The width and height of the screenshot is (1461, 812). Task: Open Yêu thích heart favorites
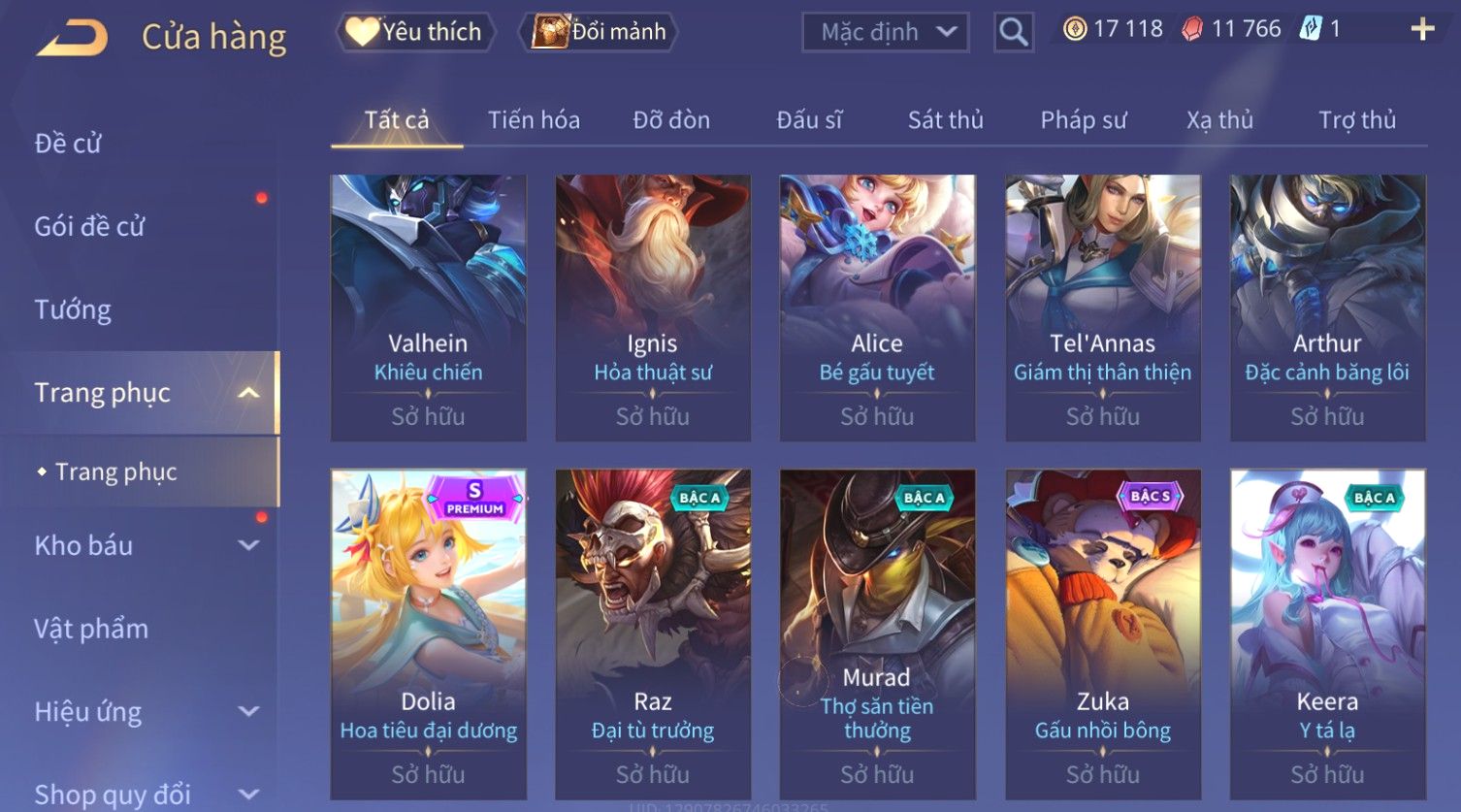pos(415,32)
